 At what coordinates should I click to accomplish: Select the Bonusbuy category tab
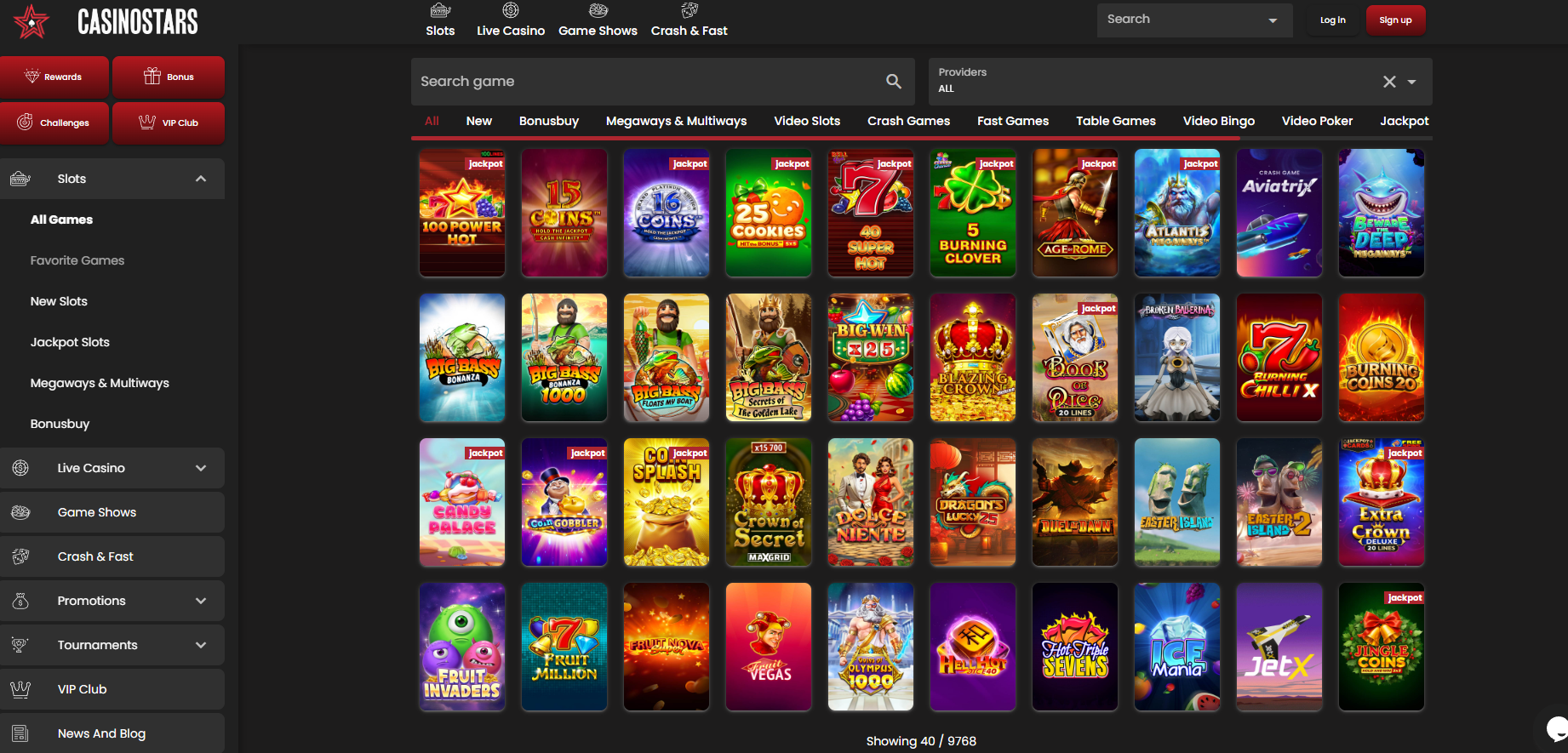click(x=549, y=121)
